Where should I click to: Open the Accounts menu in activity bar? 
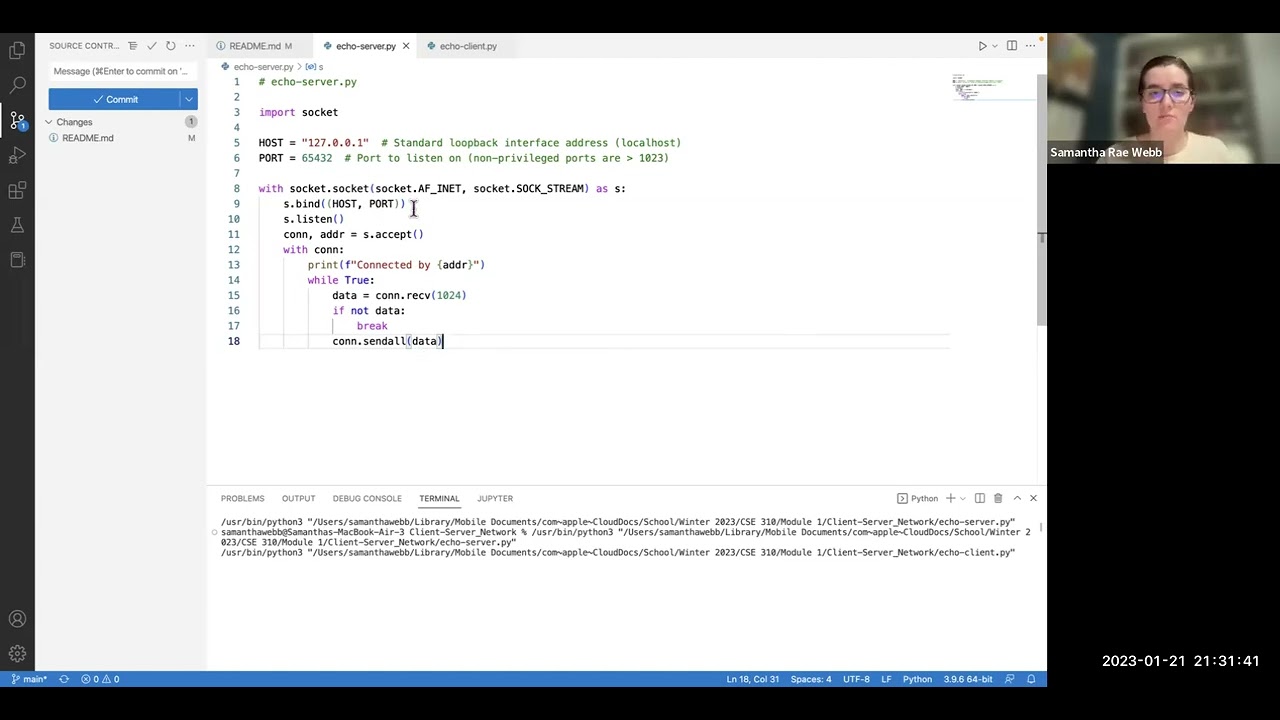(17, 619)
